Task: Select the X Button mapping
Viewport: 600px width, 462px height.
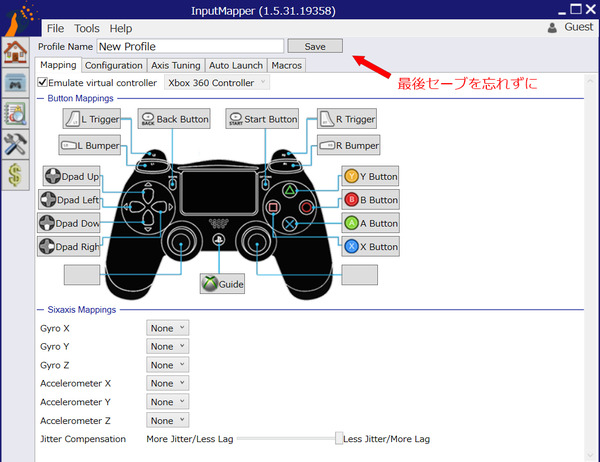Action: pos(370,247)
